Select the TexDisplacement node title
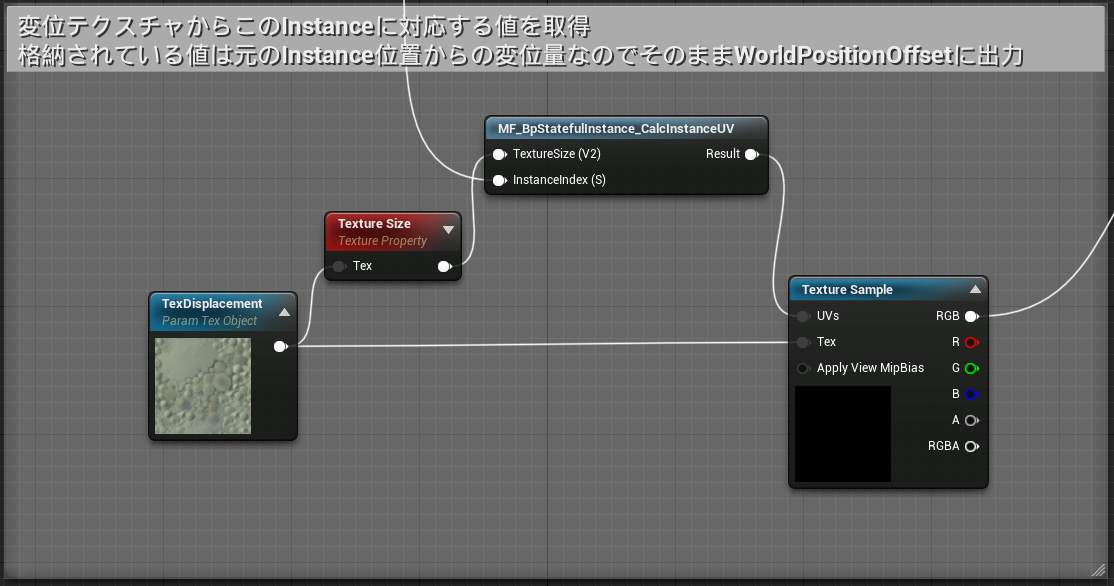This screenshot has height=586, width=1114. [212, 303]
